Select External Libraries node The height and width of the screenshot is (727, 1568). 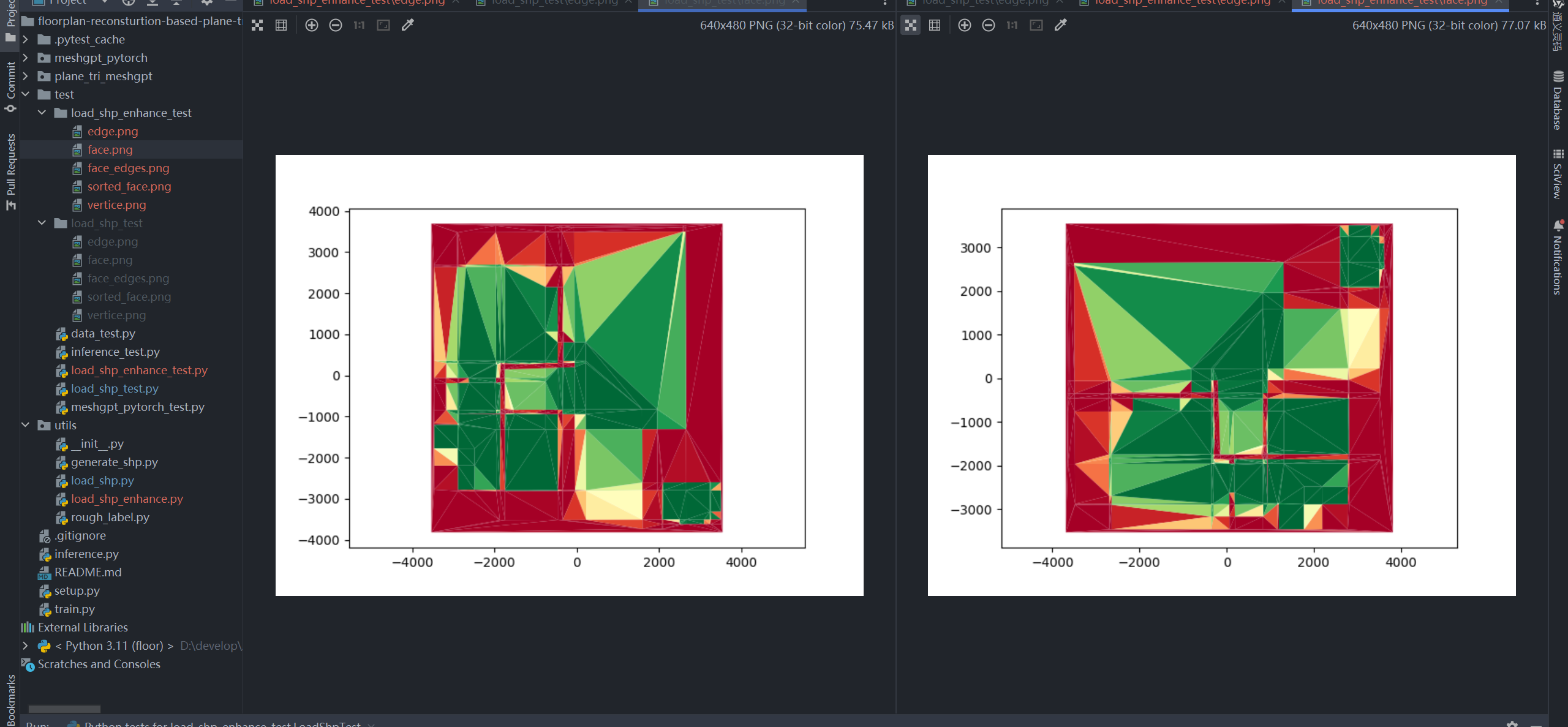83,627
